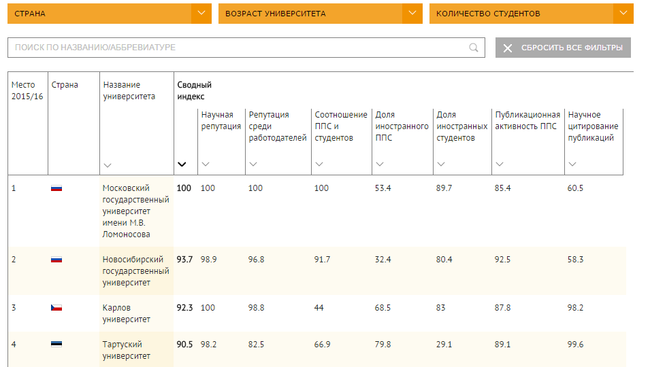This screenshot has height=367, width=650.
Task: Select value 32.4 in Новосибирский row
Action: (383, 260)
